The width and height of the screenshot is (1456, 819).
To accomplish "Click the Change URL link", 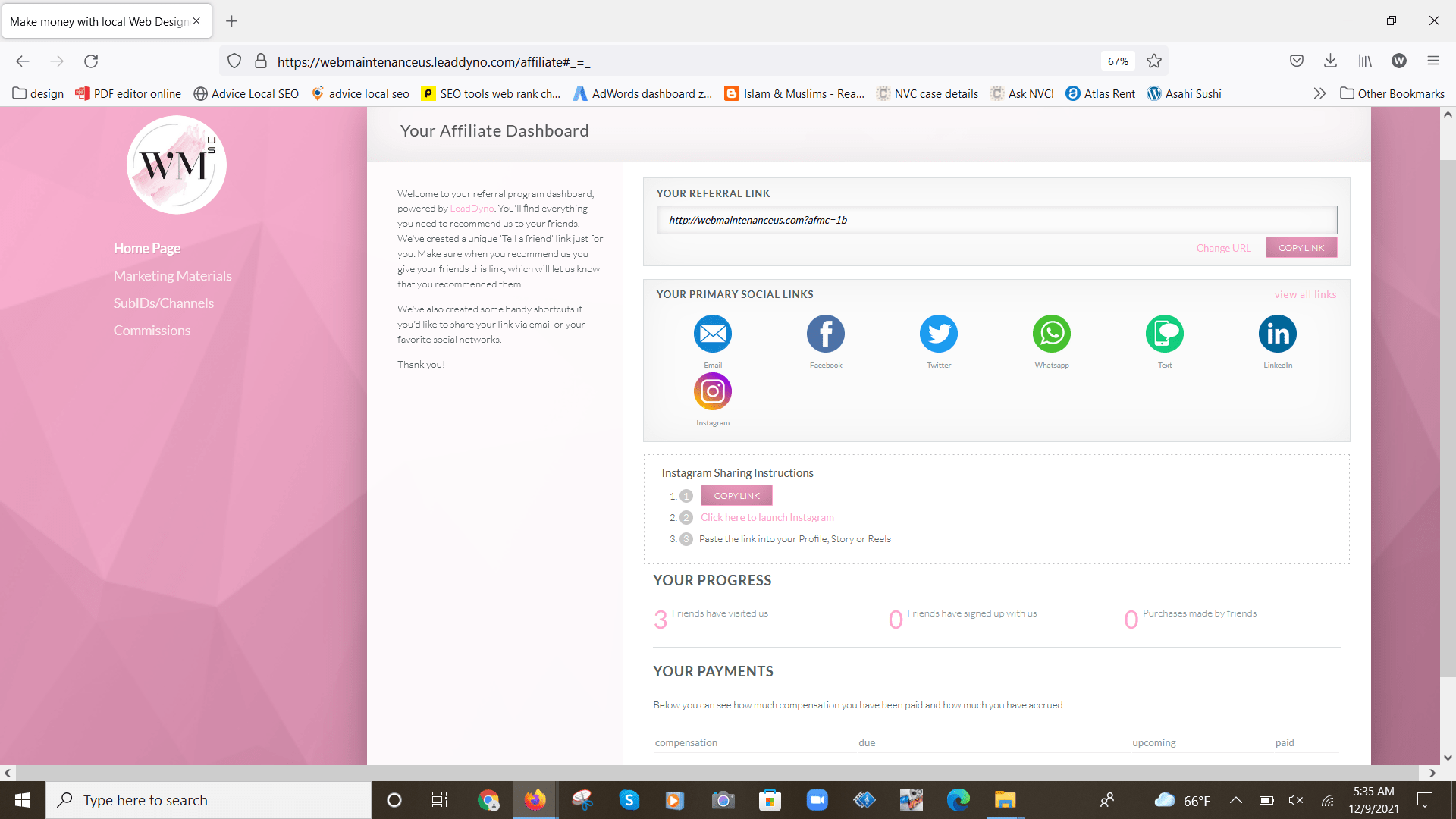I will 1224,248.
